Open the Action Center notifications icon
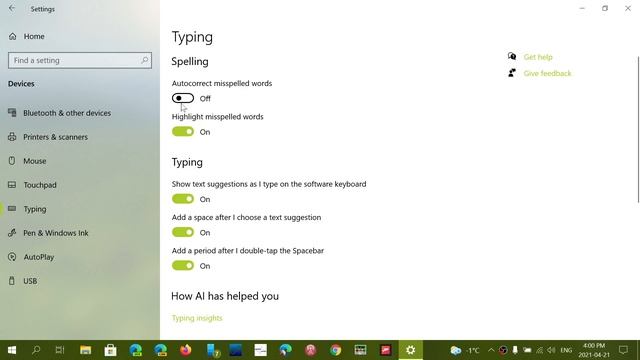The image size is (640, 360). 623,350
